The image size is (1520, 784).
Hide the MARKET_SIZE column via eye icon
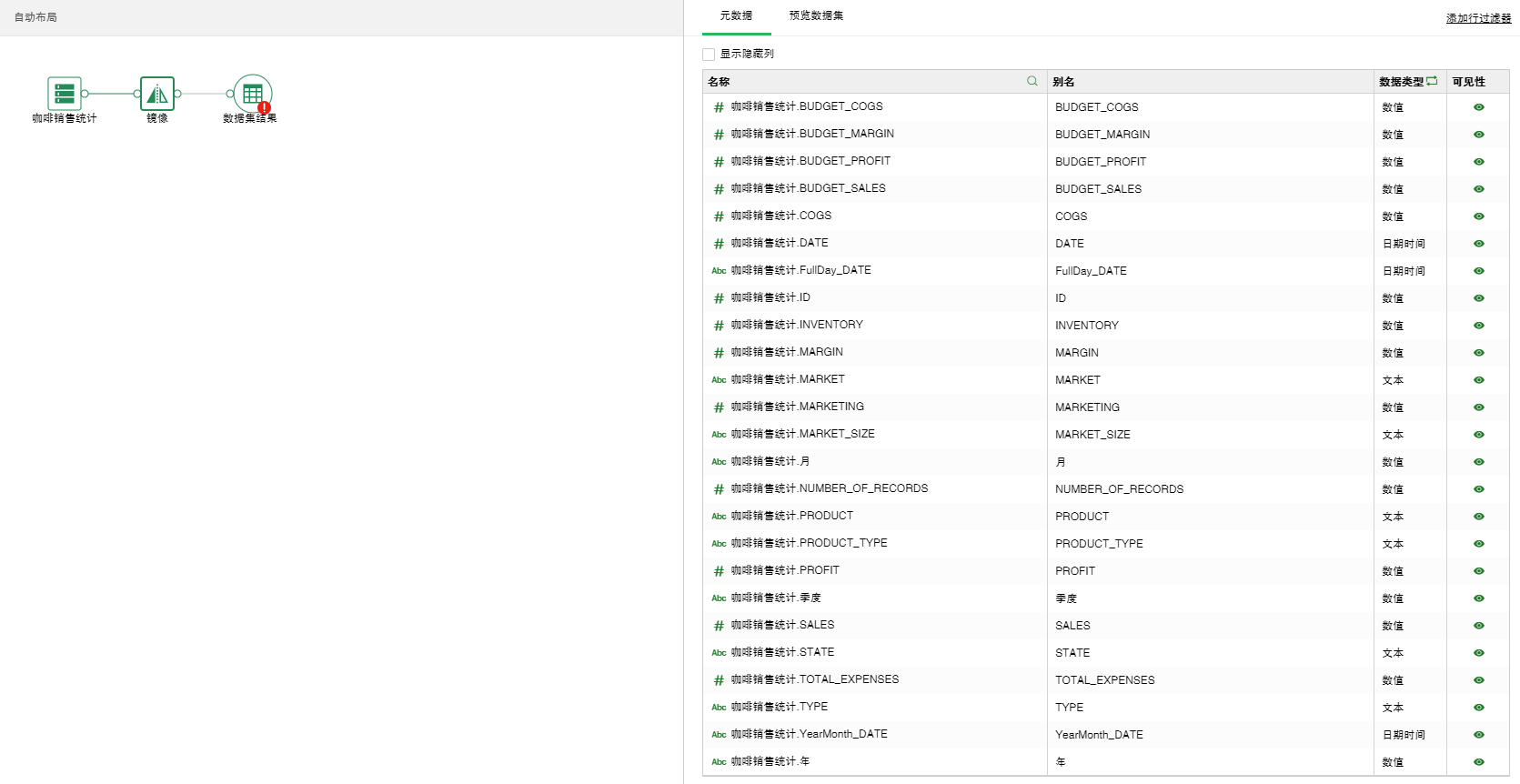coord(1478,435)
